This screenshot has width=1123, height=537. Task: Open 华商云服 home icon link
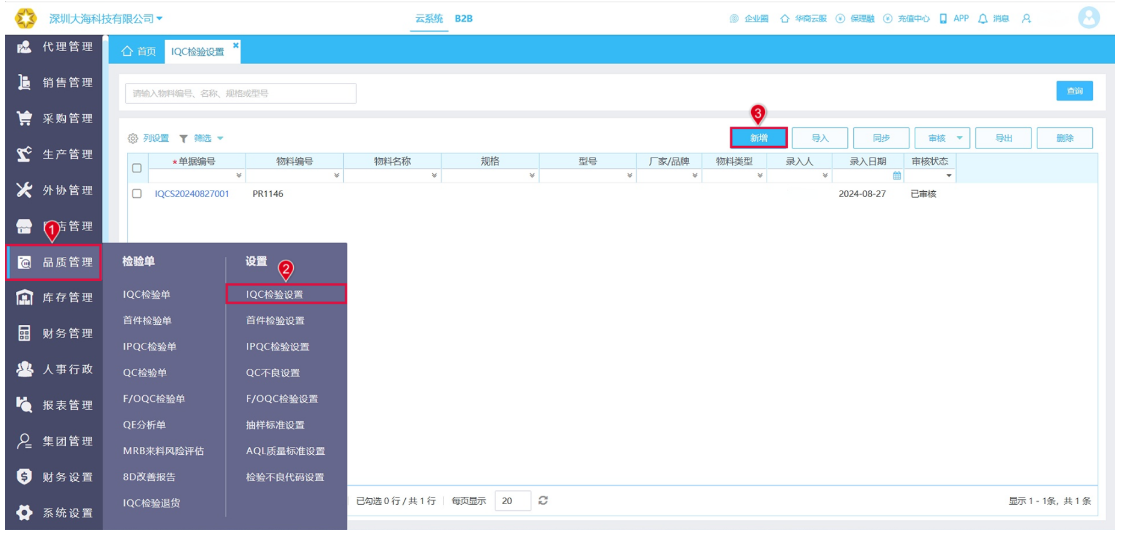(x=804, y=19)
